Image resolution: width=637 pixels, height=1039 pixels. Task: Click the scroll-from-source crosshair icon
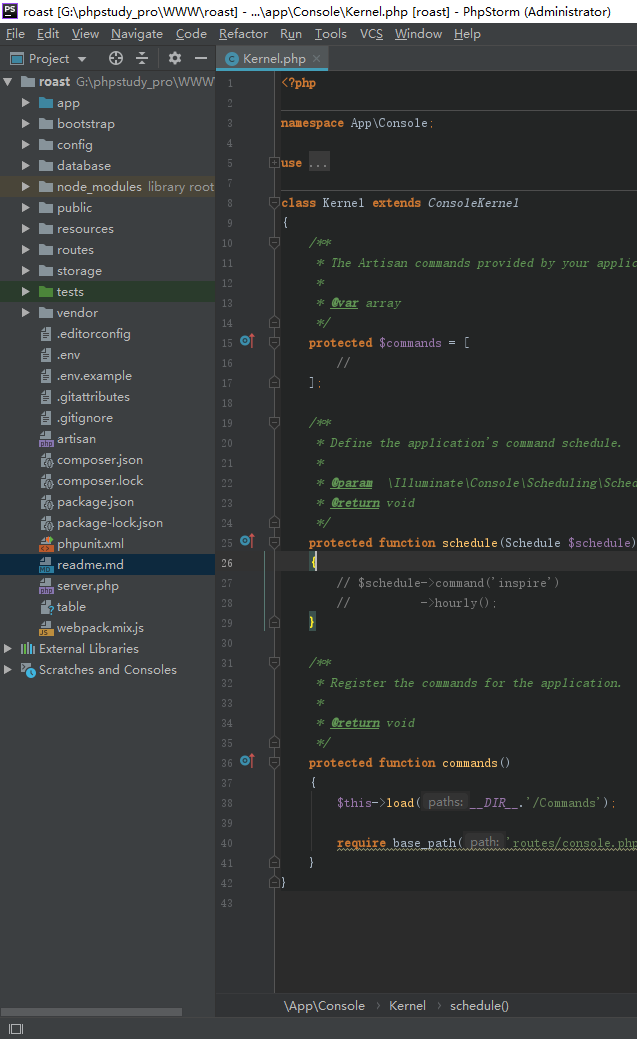pos(115,58)
